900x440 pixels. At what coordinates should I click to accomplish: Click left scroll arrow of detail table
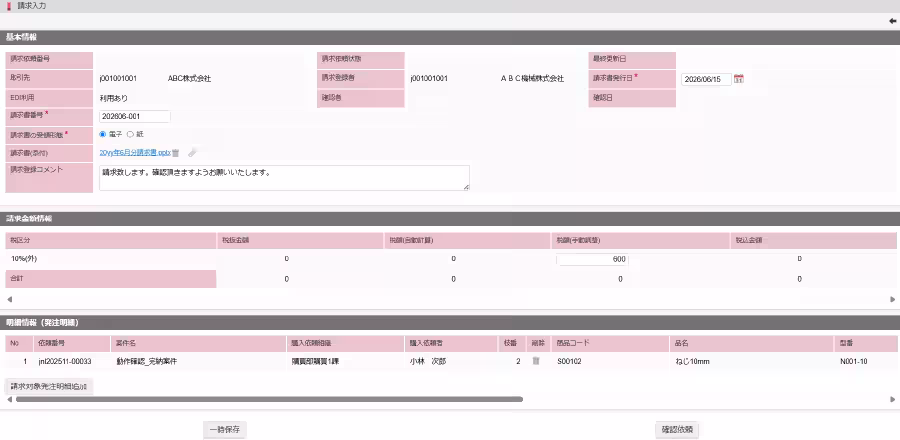pos(9,399)
